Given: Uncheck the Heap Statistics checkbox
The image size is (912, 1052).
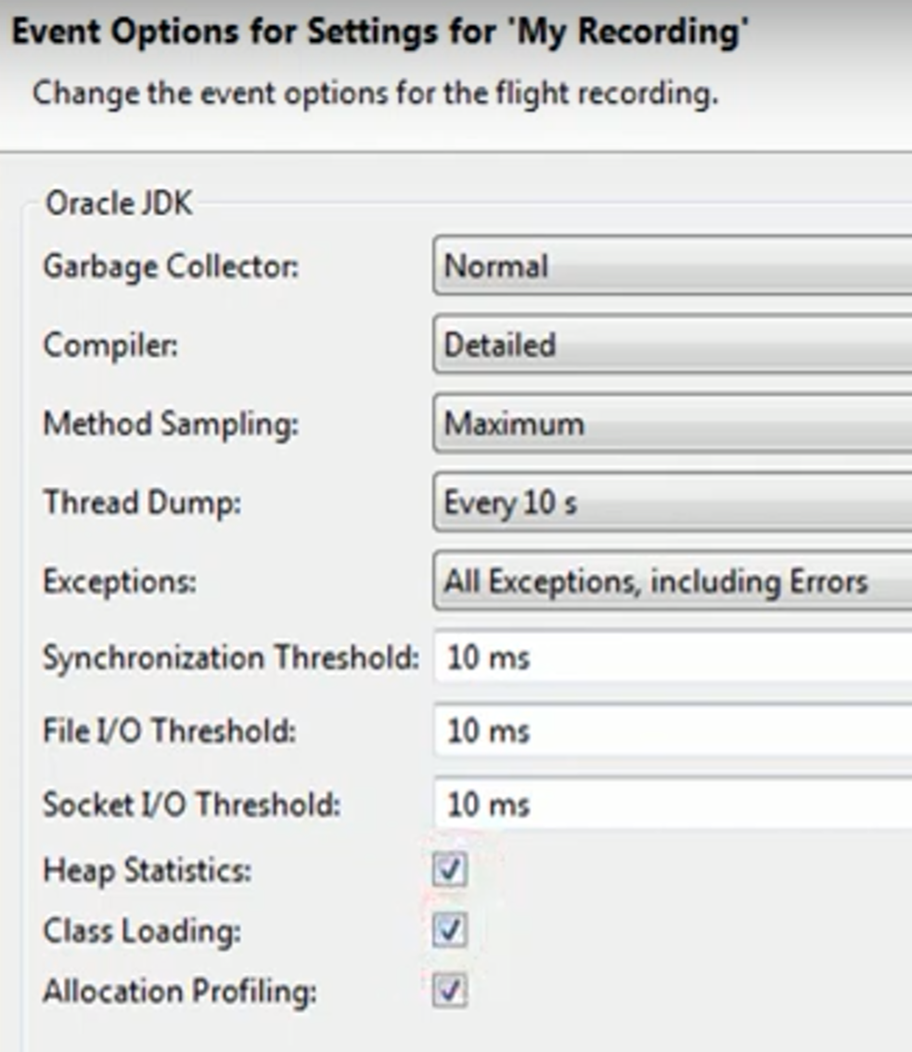Looking at the screenshot, I should (x=450, y=870).
